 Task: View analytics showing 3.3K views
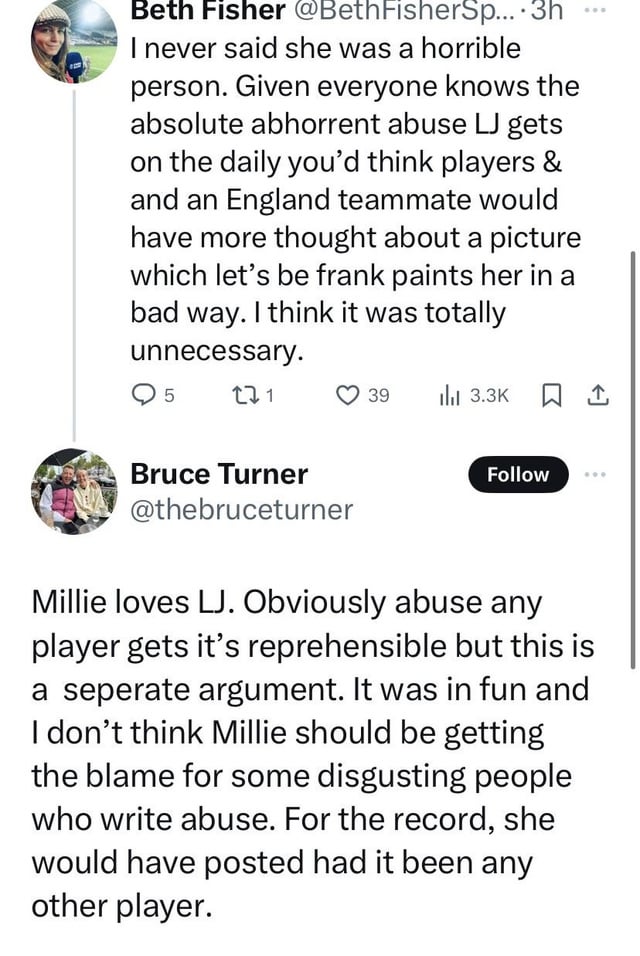click(x=474, y=397)
